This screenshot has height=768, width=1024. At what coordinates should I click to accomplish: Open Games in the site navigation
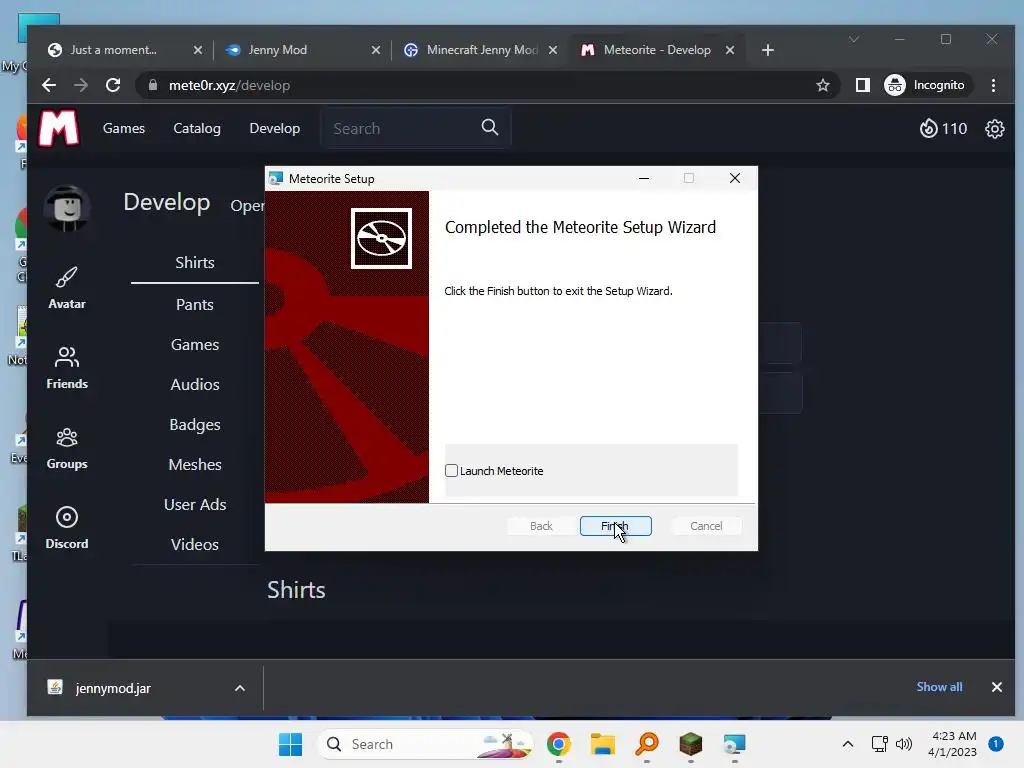click(123, 129)
